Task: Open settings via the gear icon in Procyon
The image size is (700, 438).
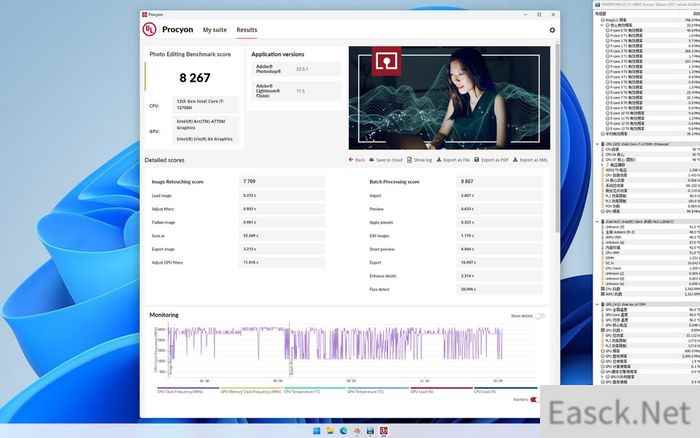Action: click(552, 30)
